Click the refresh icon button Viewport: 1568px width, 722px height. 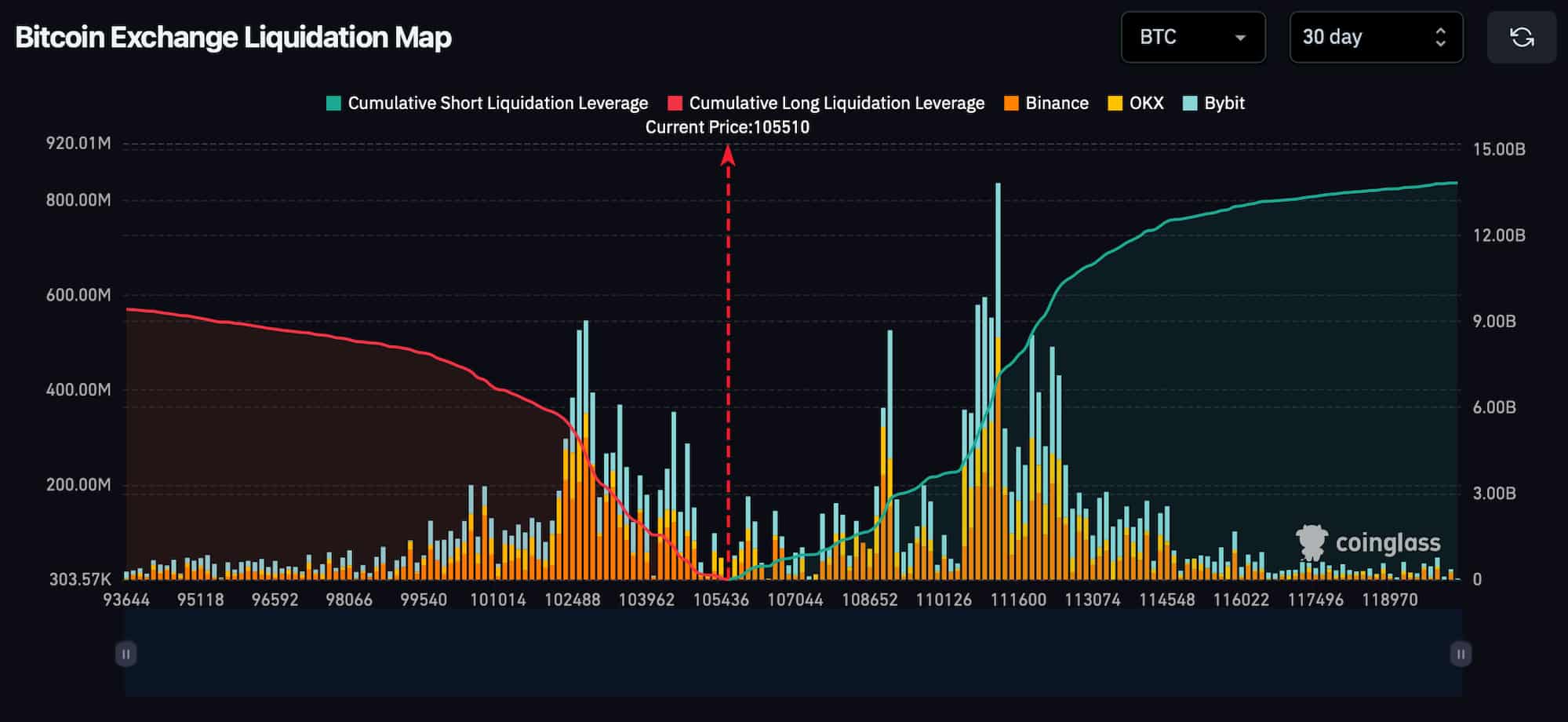pyautogui.click(x=1522, y=37)
